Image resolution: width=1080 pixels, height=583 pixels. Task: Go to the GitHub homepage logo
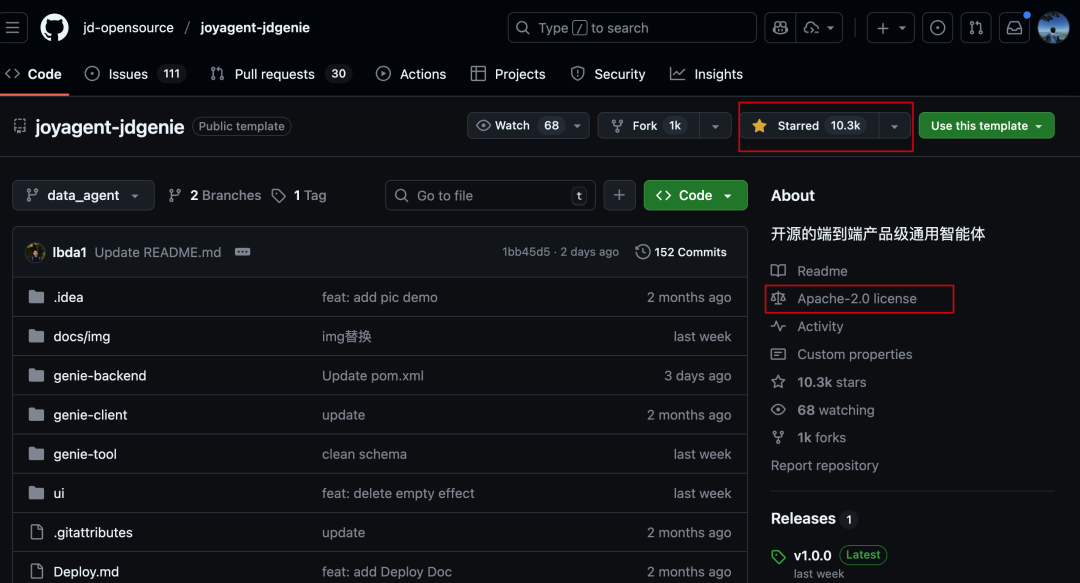[x=54, y=28]
